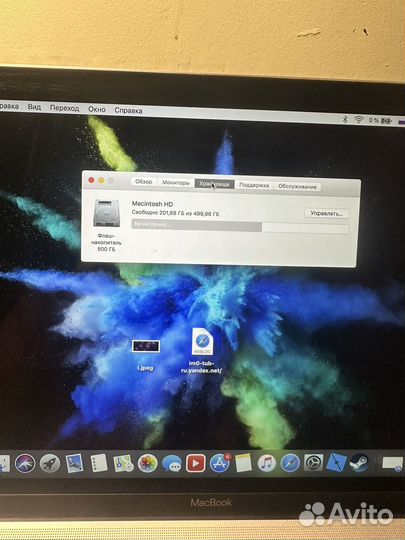Open the Preview app in Dock
Image resolution: width=405 pixels, height=540 pixels.
[x=74, y=463]
